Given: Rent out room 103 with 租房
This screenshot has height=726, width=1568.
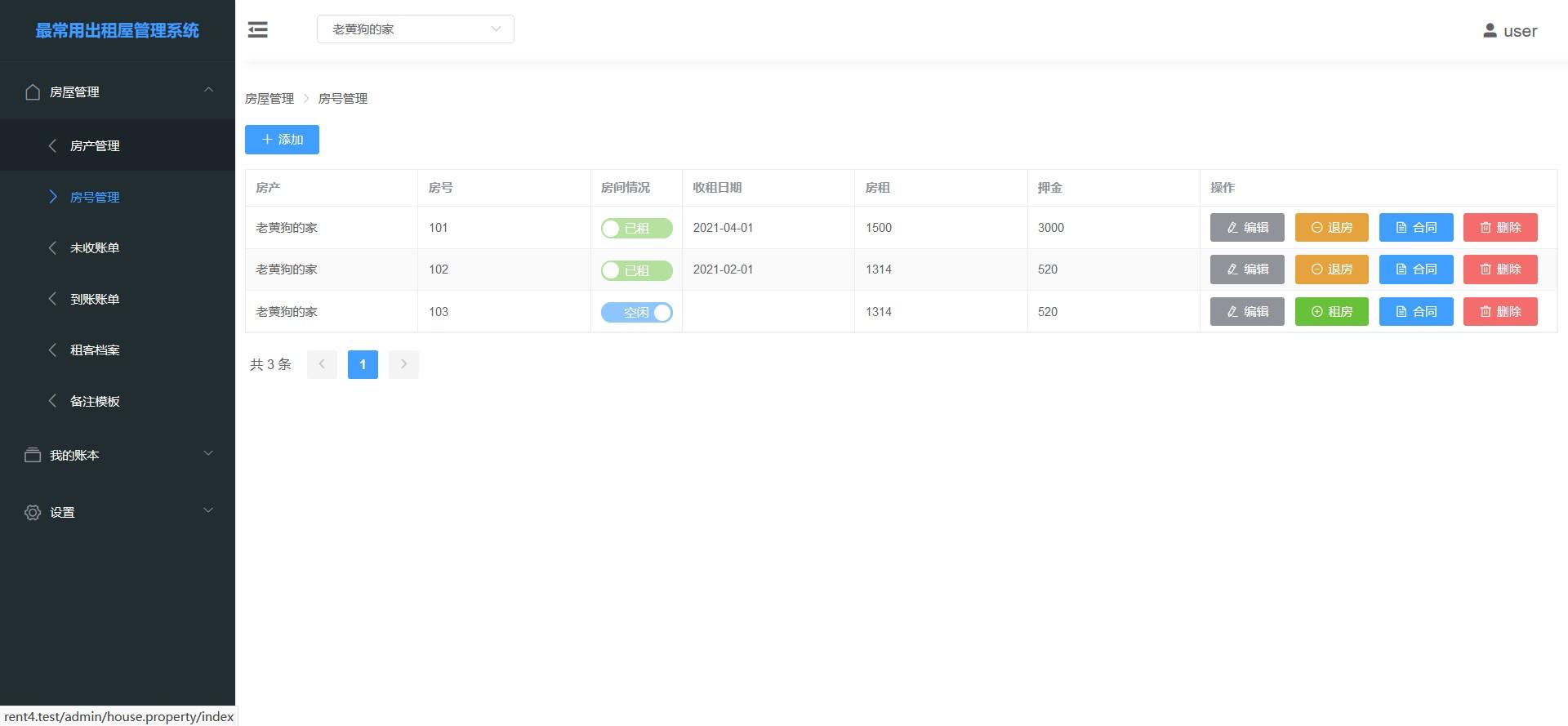Looking at the screenshot, I should coord(1332,312).
